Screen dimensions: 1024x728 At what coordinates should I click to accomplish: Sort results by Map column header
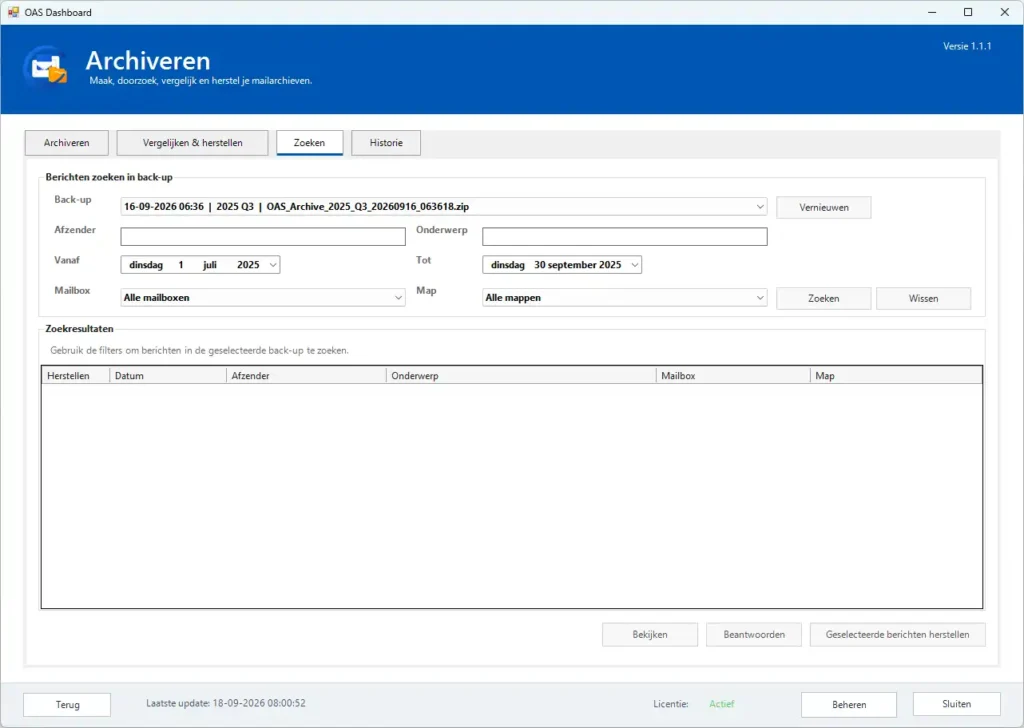tap(896, 375)
